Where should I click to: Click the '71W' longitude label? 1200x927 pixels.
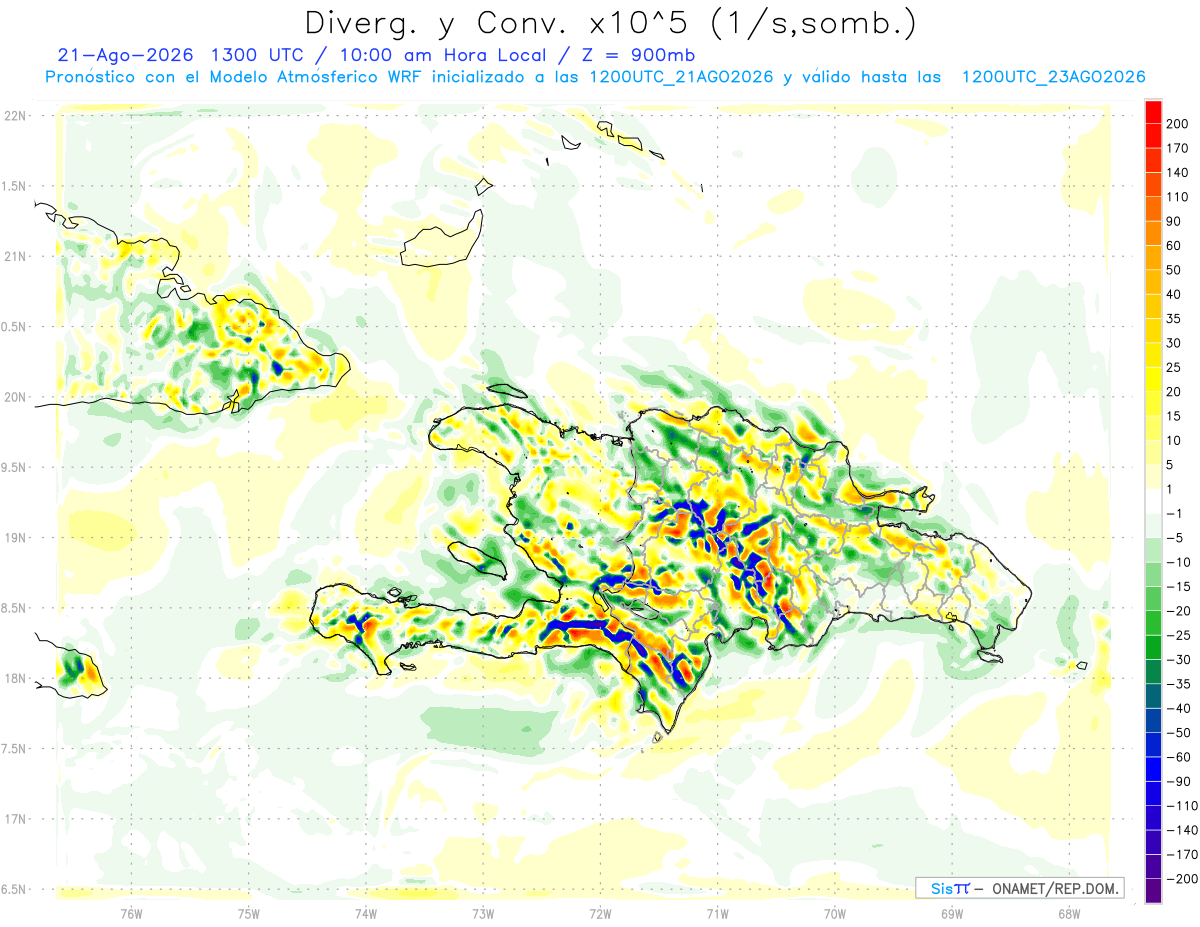pos(717,912)
